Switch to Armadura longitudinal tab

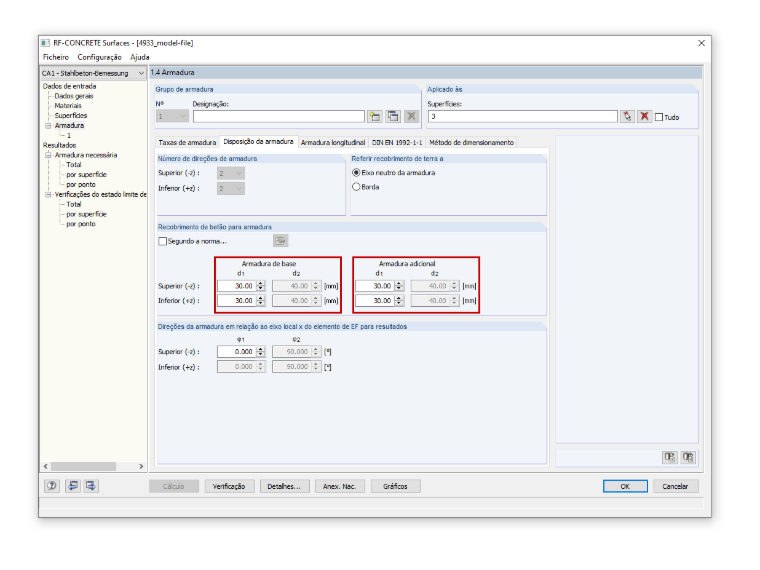click(x=332, y=142)
